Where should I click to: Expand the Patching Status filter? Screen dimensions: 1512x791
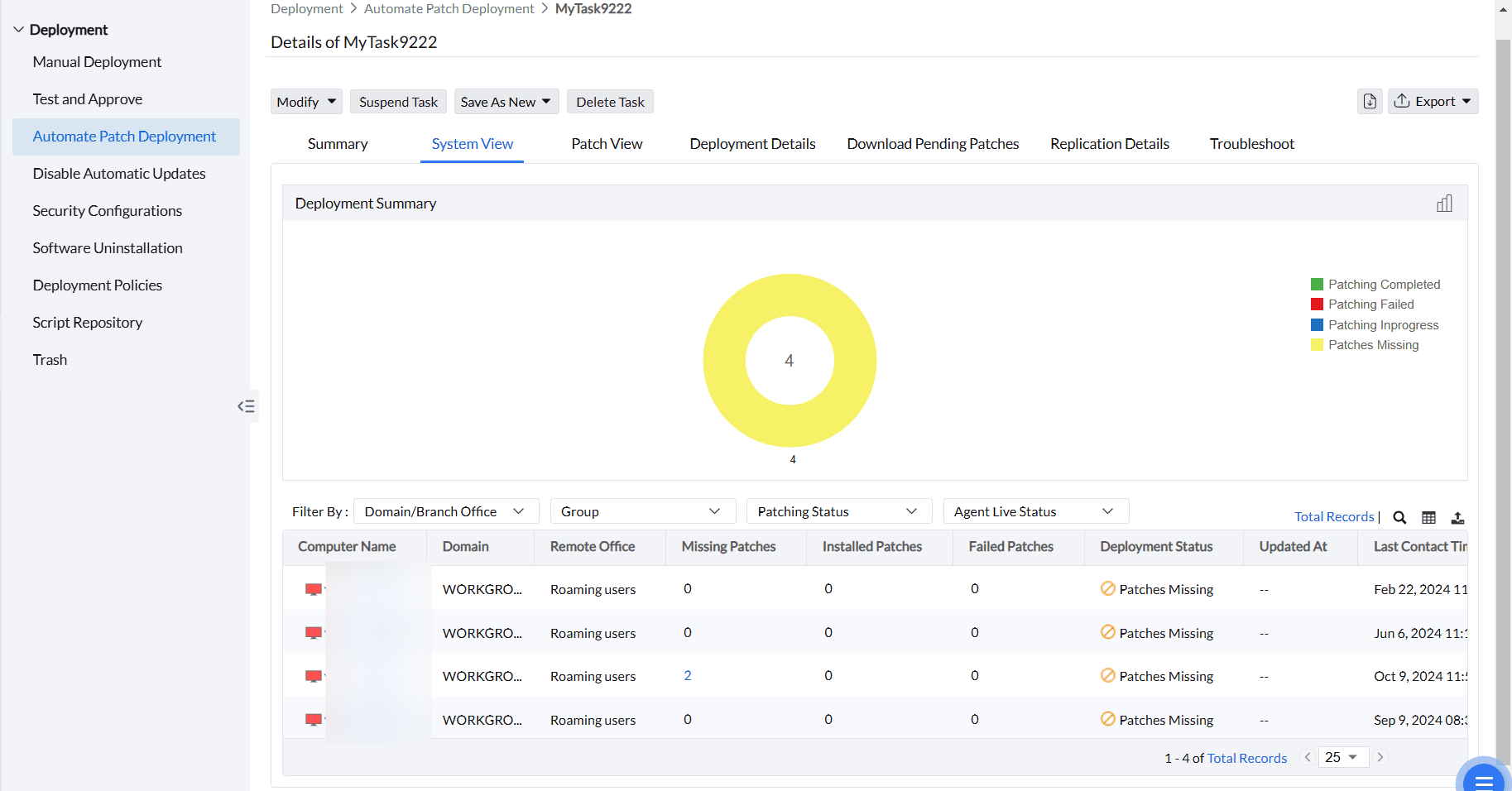click(x=838, y=511)
